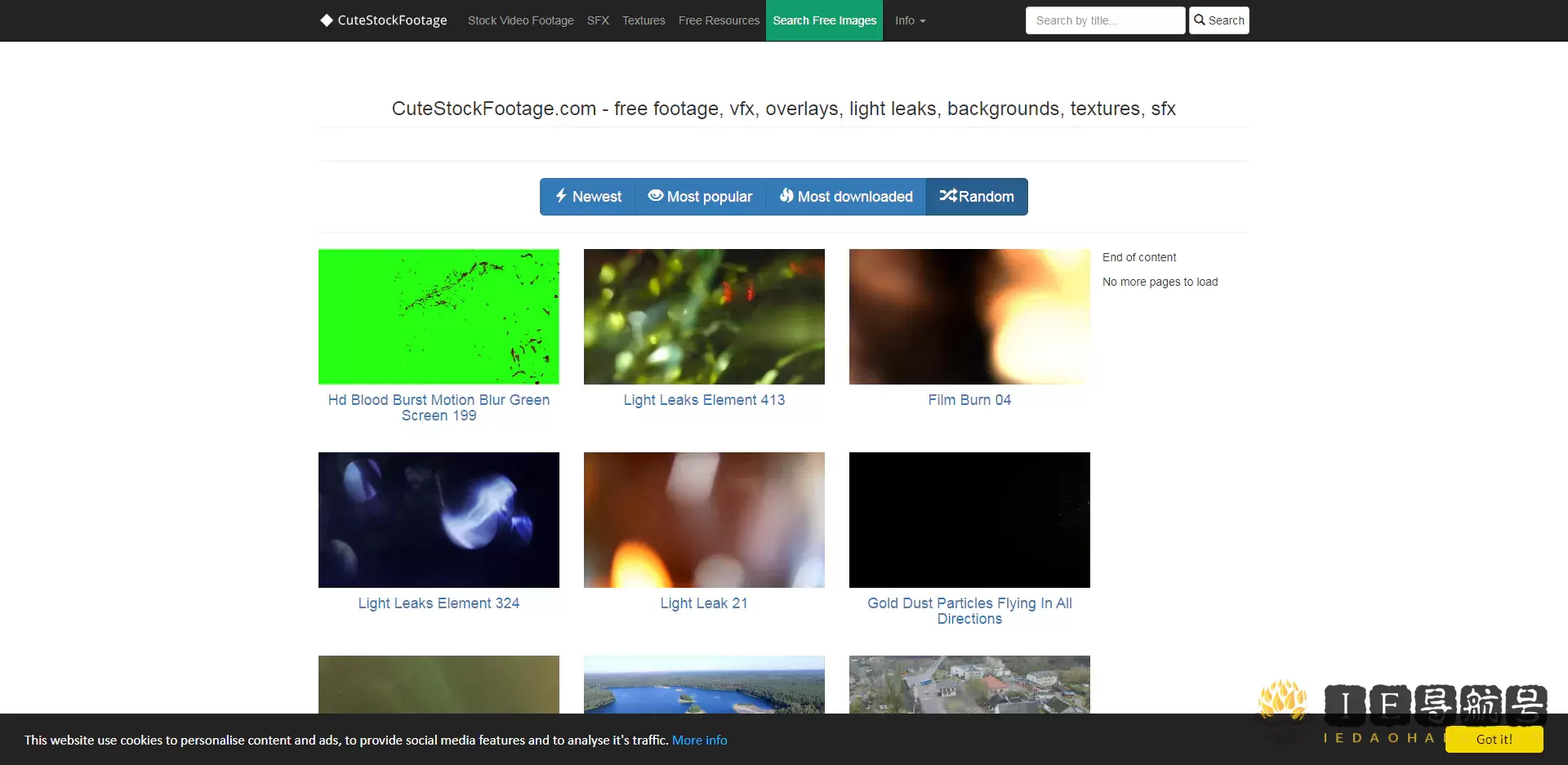The width and height of the screenshot is (1568, 765).
Task: Activate the Newest sorting filter
Action: pyautogui.click(x=597, y=196)
